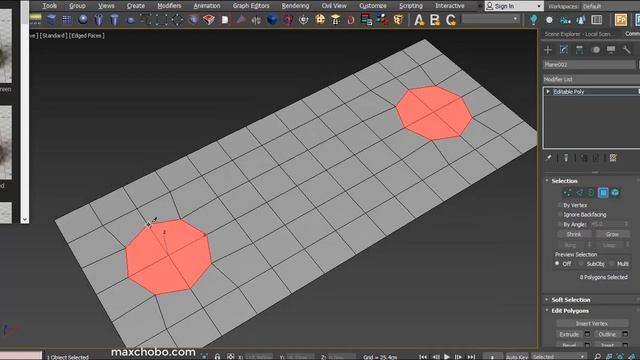
Task: Select Polygon sub-object level icon
Action: (603, 193)
